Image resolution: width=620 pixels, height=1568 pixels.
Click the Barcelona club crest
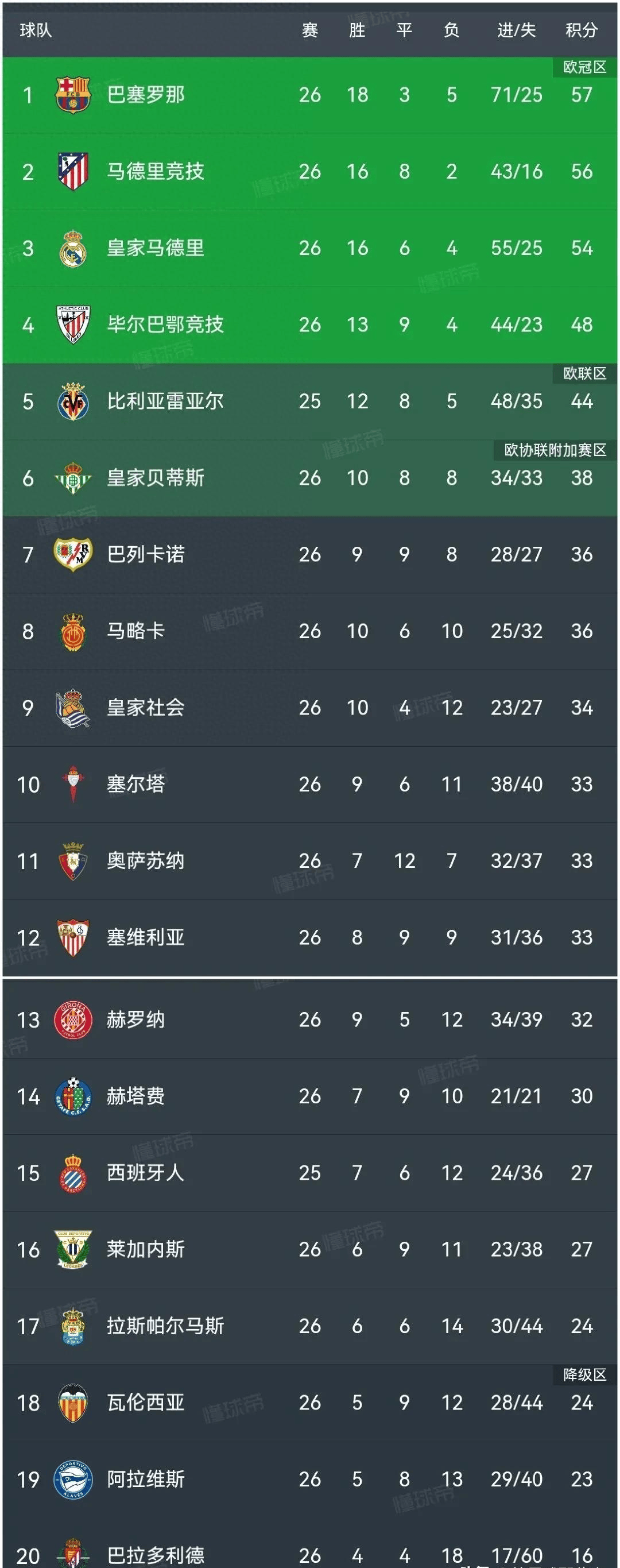click(x=73, y=94)
